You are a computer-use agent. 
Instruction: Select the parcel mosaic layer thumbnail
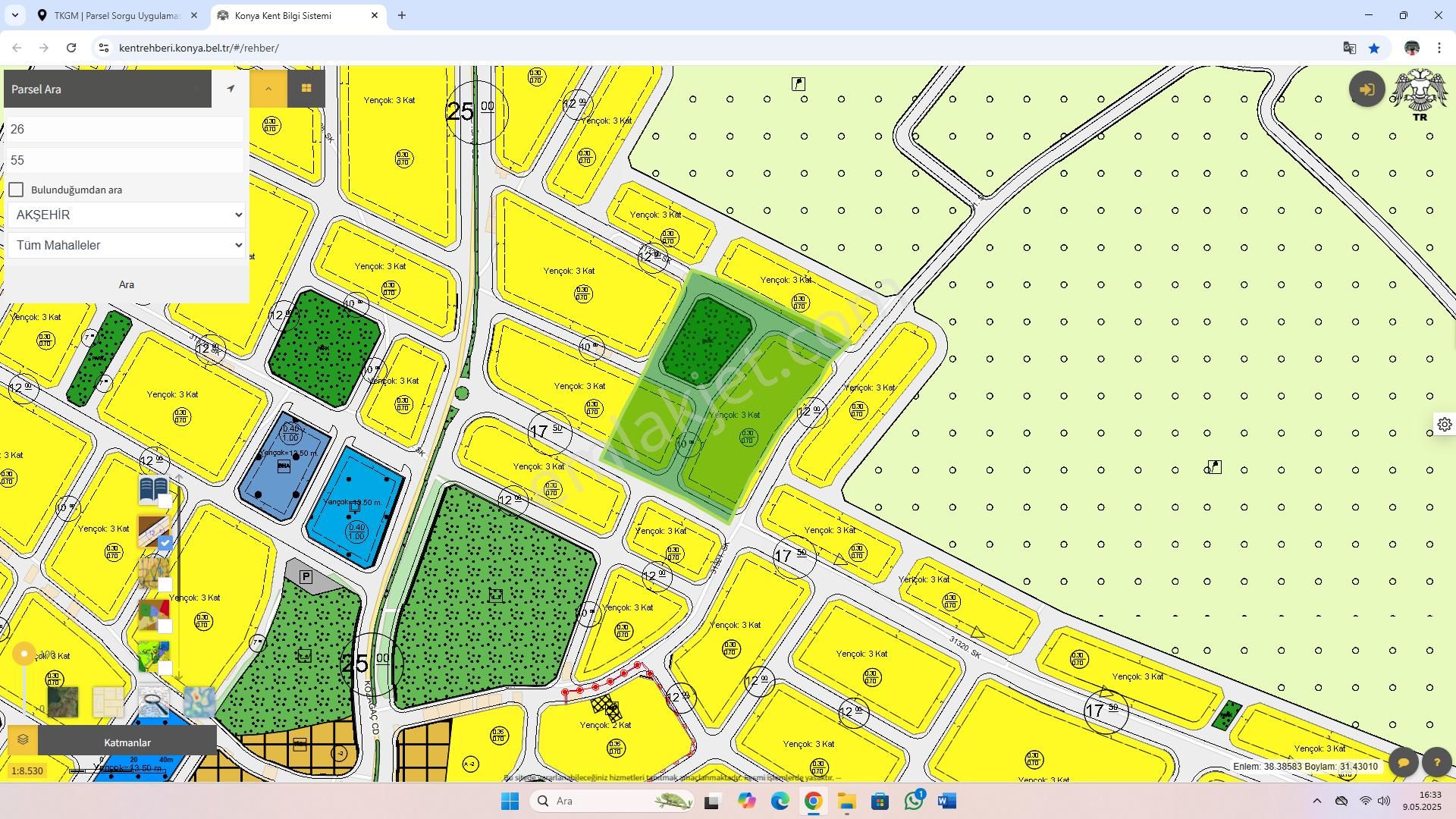(153, 573)
